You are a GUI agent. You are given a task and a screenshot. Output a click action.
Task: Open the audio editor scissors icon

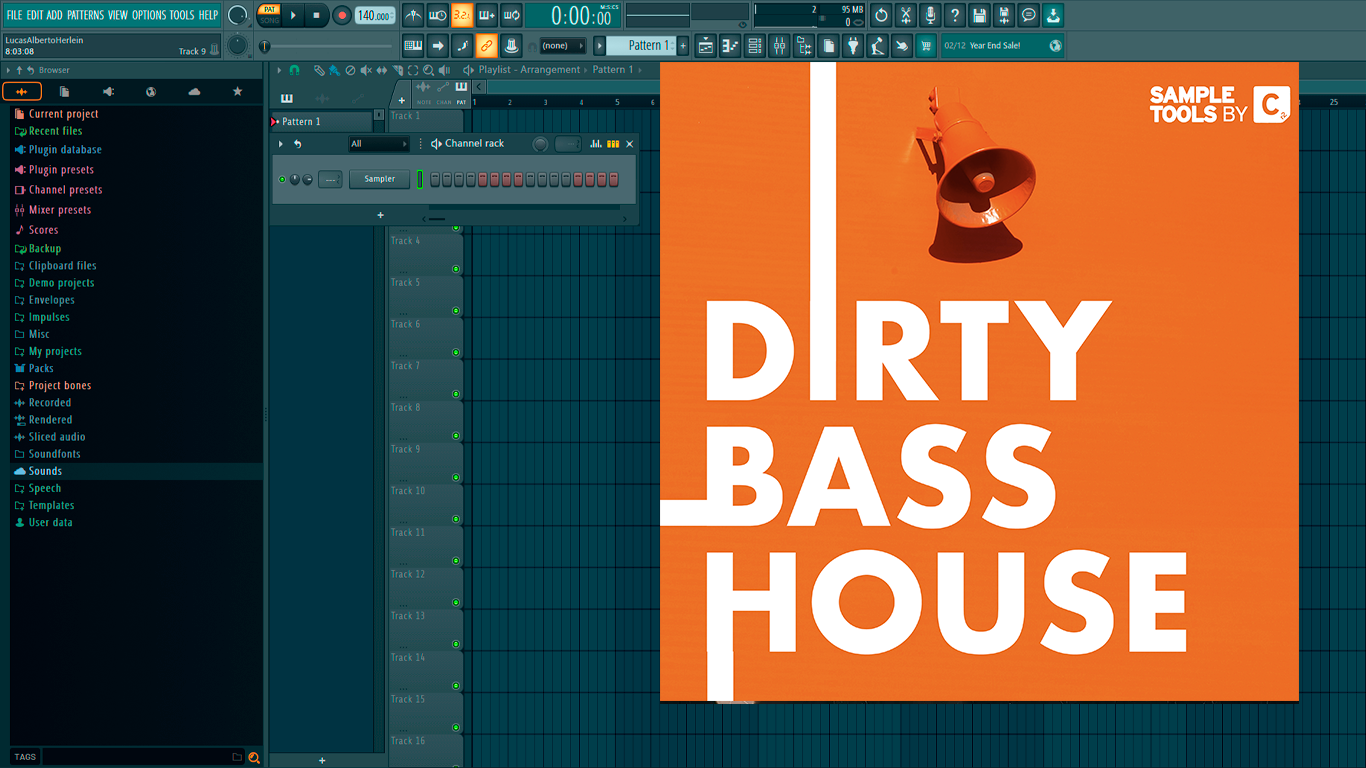click(906, 15)
